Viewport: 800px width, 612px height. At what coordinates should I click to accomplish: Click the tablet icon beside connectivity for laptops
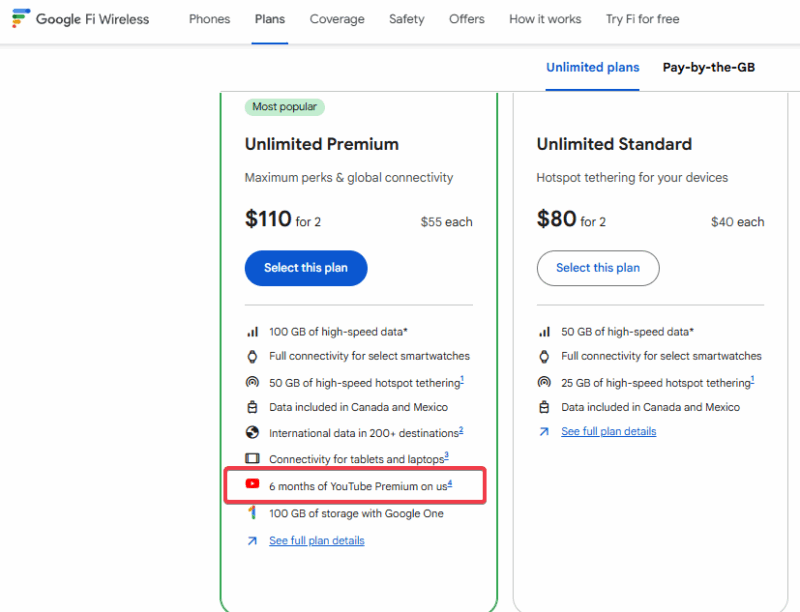coord(253,458)
